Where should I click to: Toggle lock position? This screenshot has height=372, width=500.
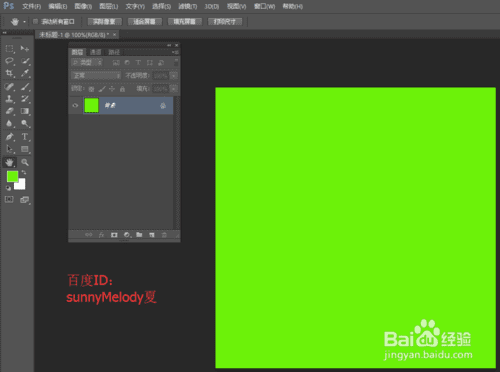click(112, 89)
